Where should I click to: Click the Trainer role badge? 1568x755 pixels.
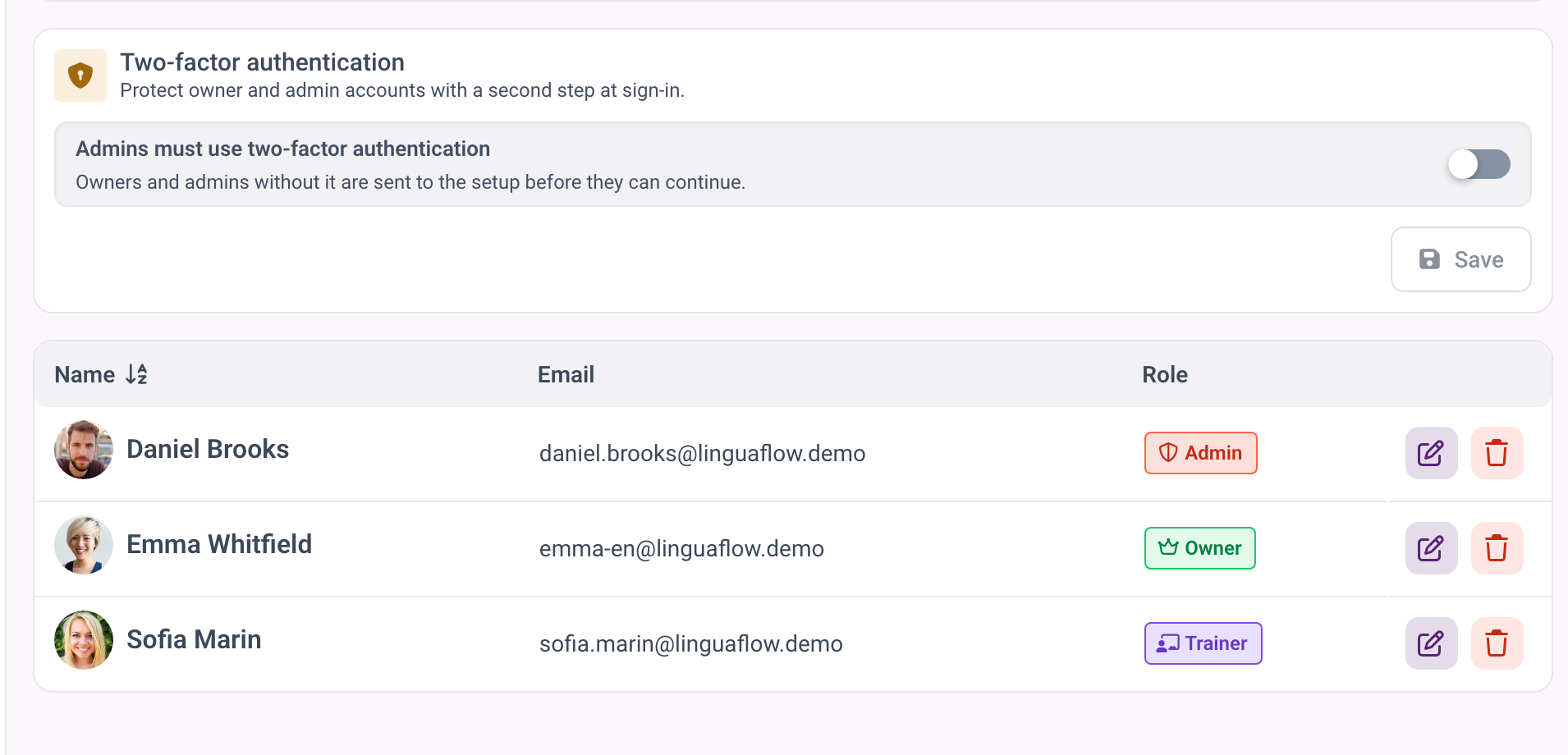pos(1203,643)
